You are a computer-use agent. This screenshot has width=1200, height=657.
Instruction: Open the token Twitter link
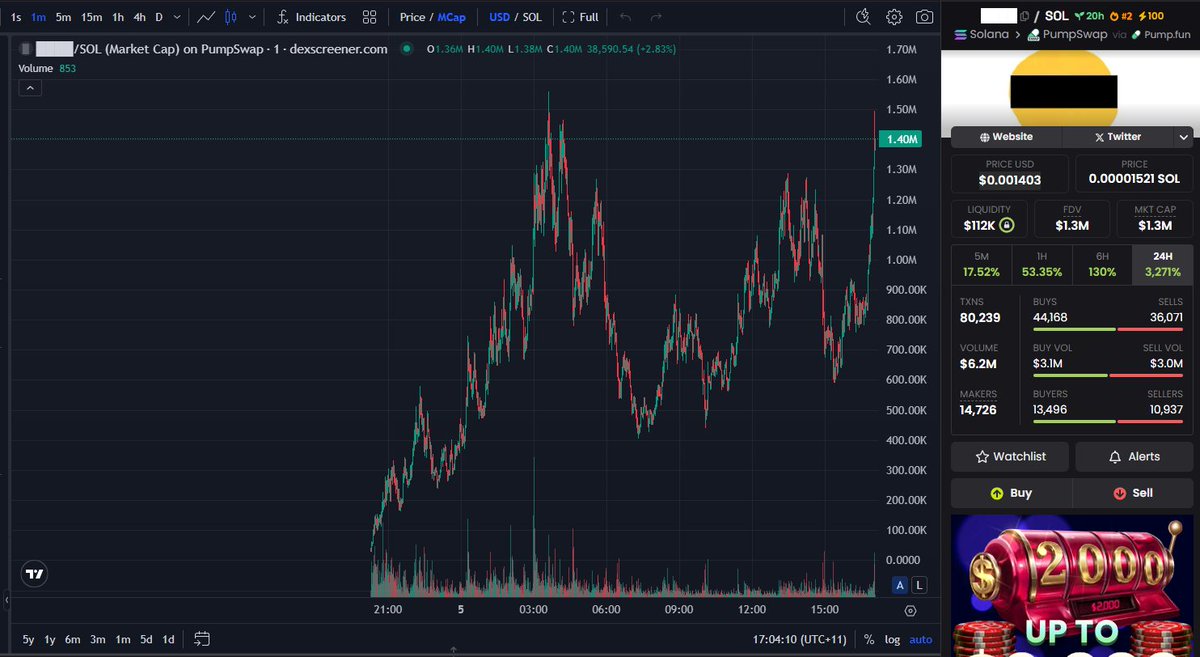[1118, 137]
